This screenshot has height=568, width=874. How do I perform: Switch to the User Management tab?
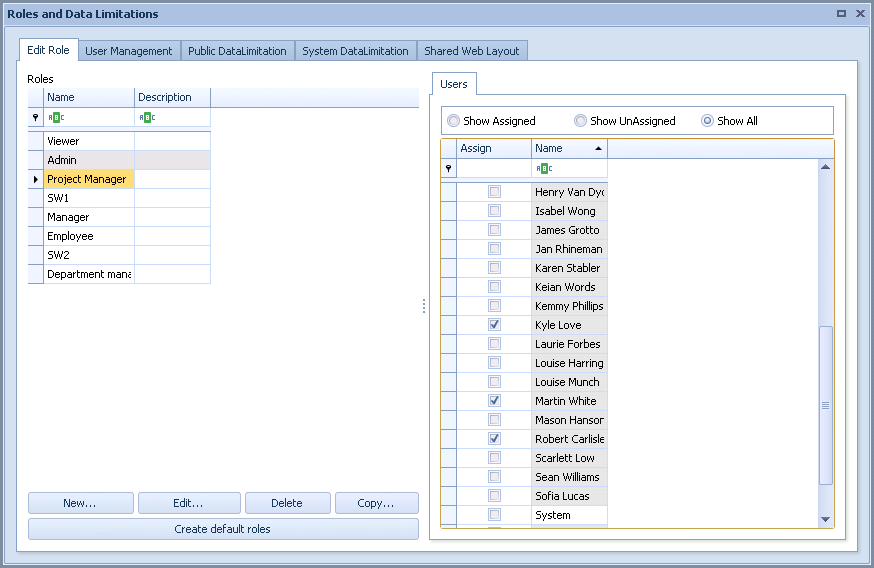coord(129,51)
